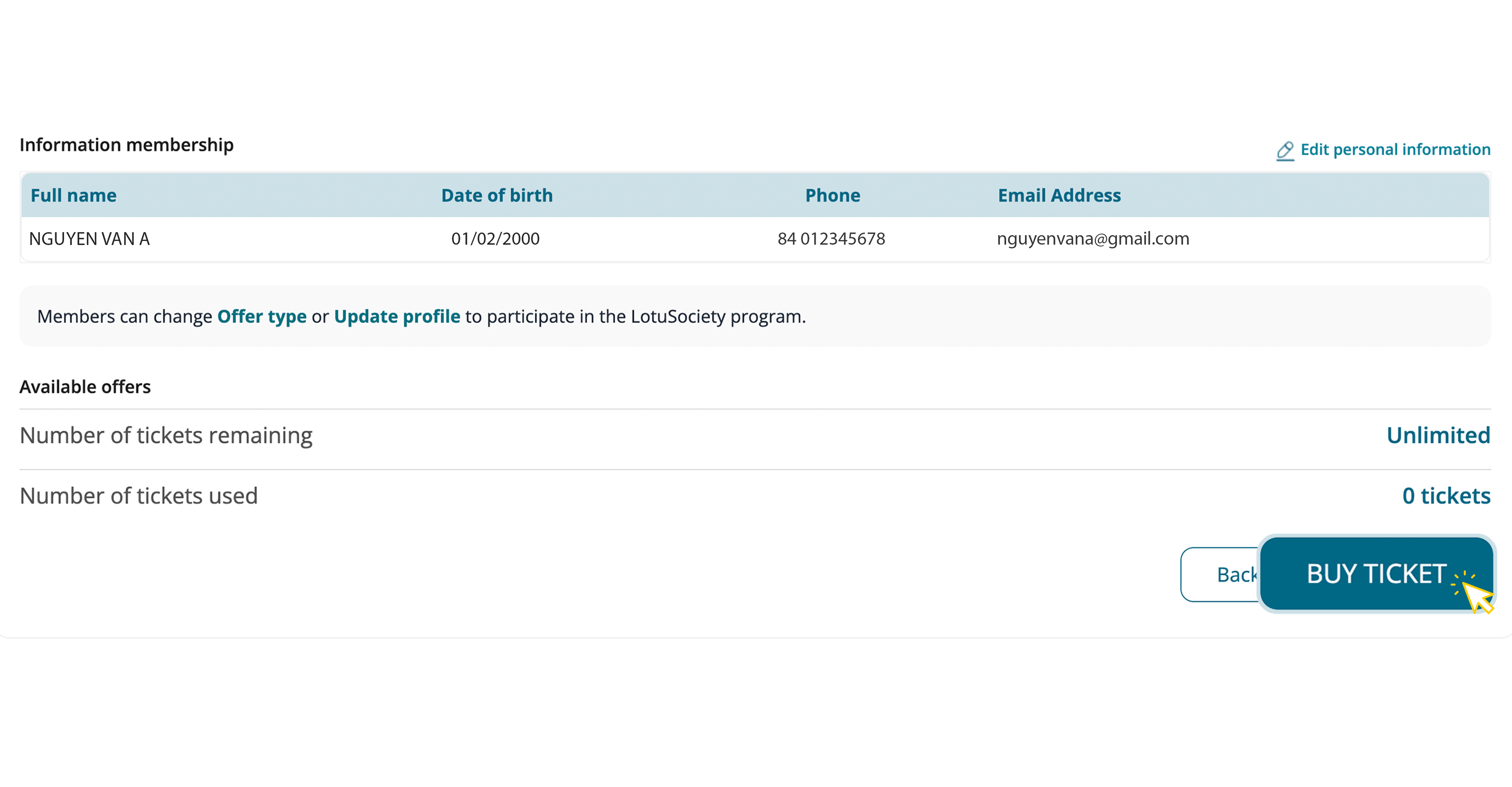This screenshot has width=1512, height=787.
Task: Click the Offer type link
Action: click(262, 316)
